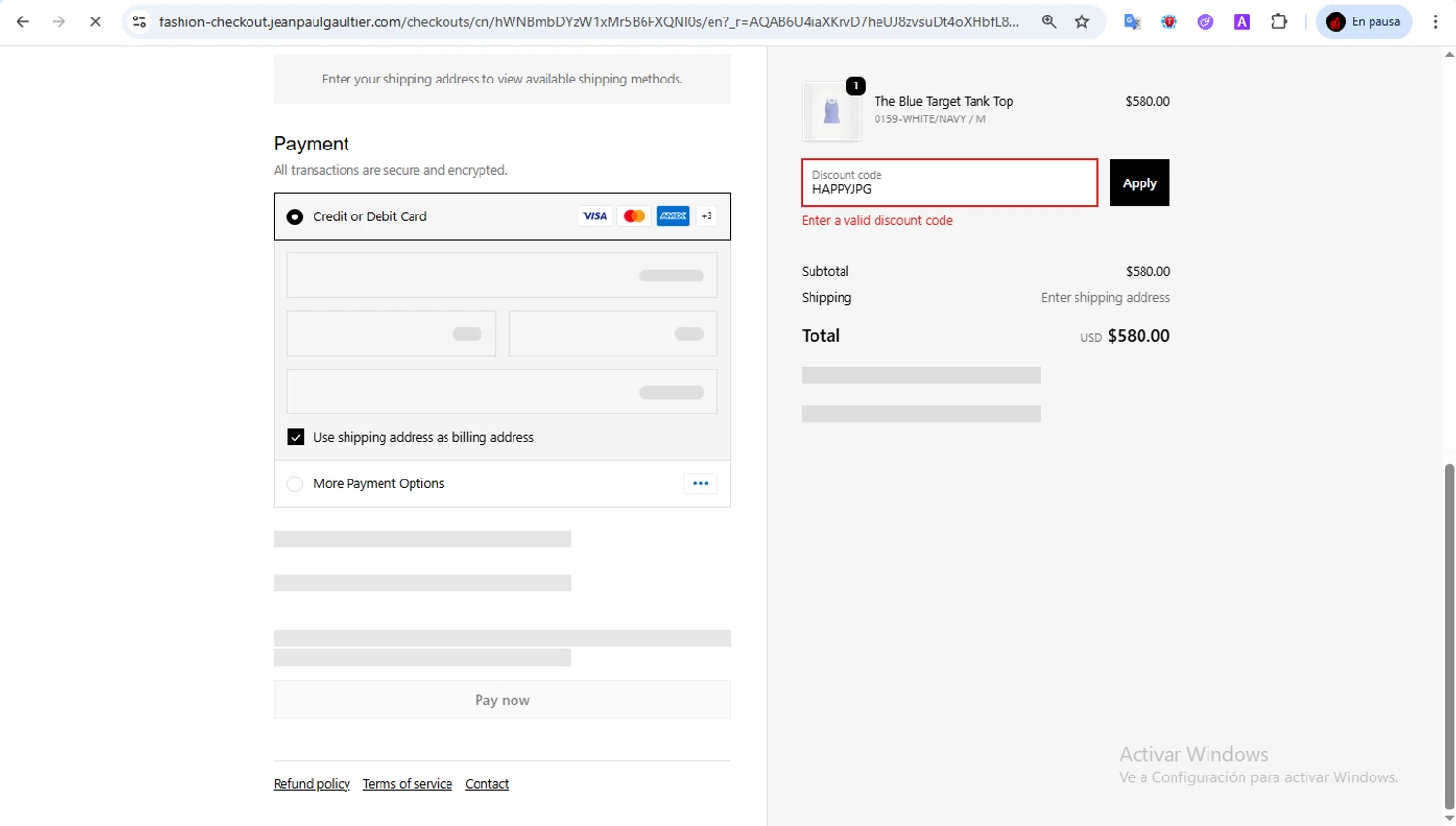The image size is (1456, 826).
Task: Click 'The Blue Target Tank Top' product name
Action: point(943,101)
